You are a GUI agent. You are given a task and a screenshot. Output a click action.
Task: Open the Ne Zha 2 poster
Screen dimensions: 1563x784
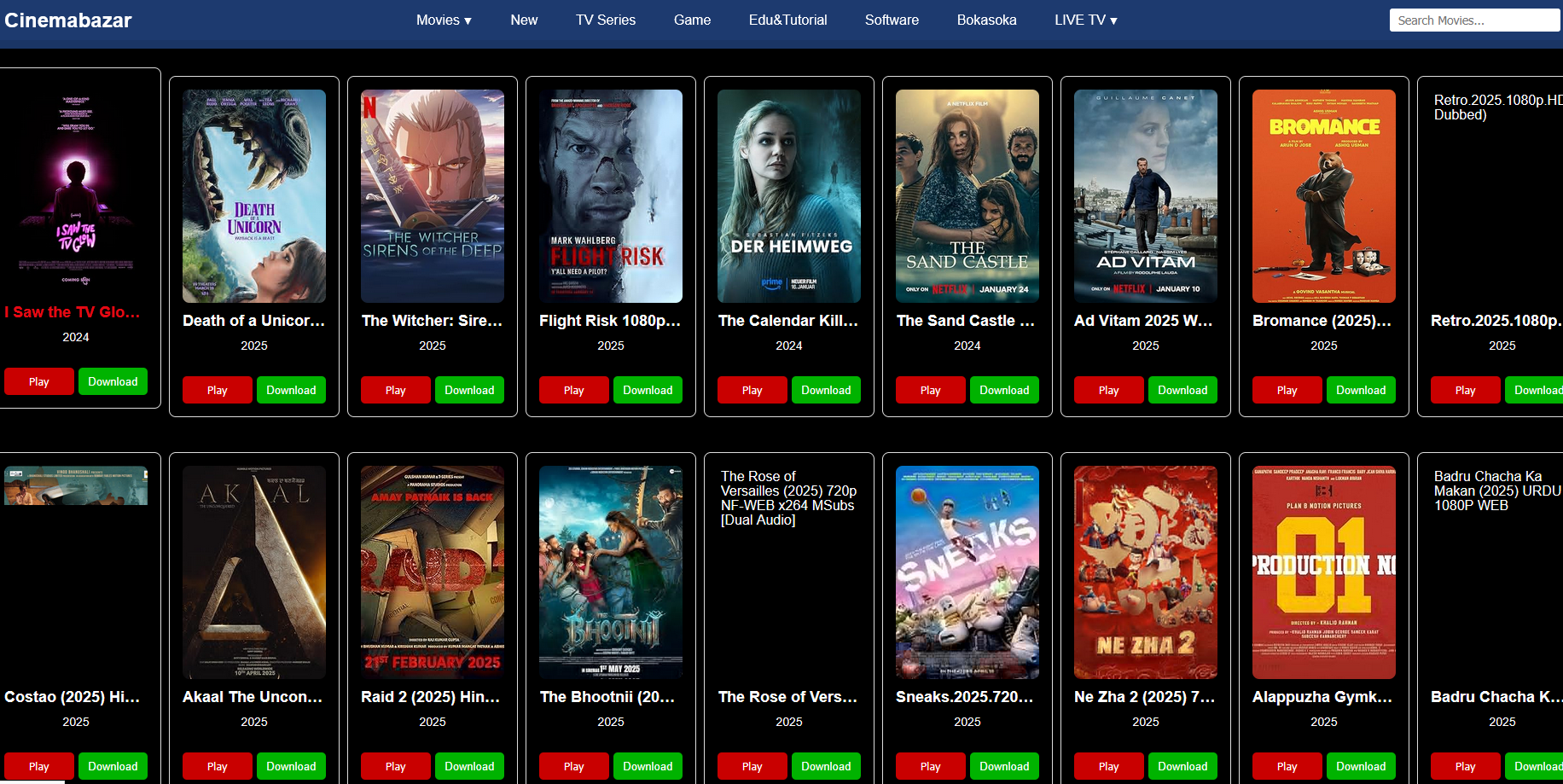coord(1146,572)
